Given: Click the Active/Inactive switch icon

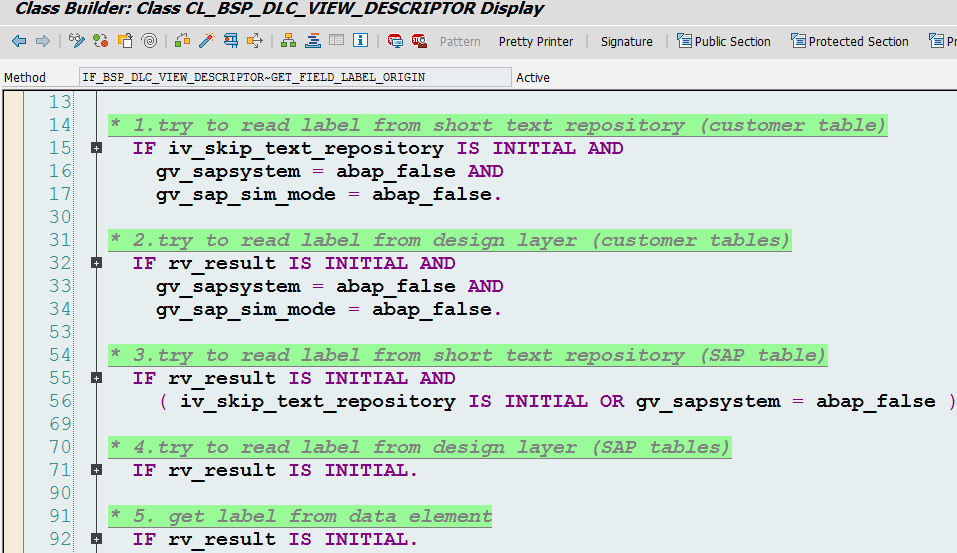Looking at the screenshot, I should (101, 41).
